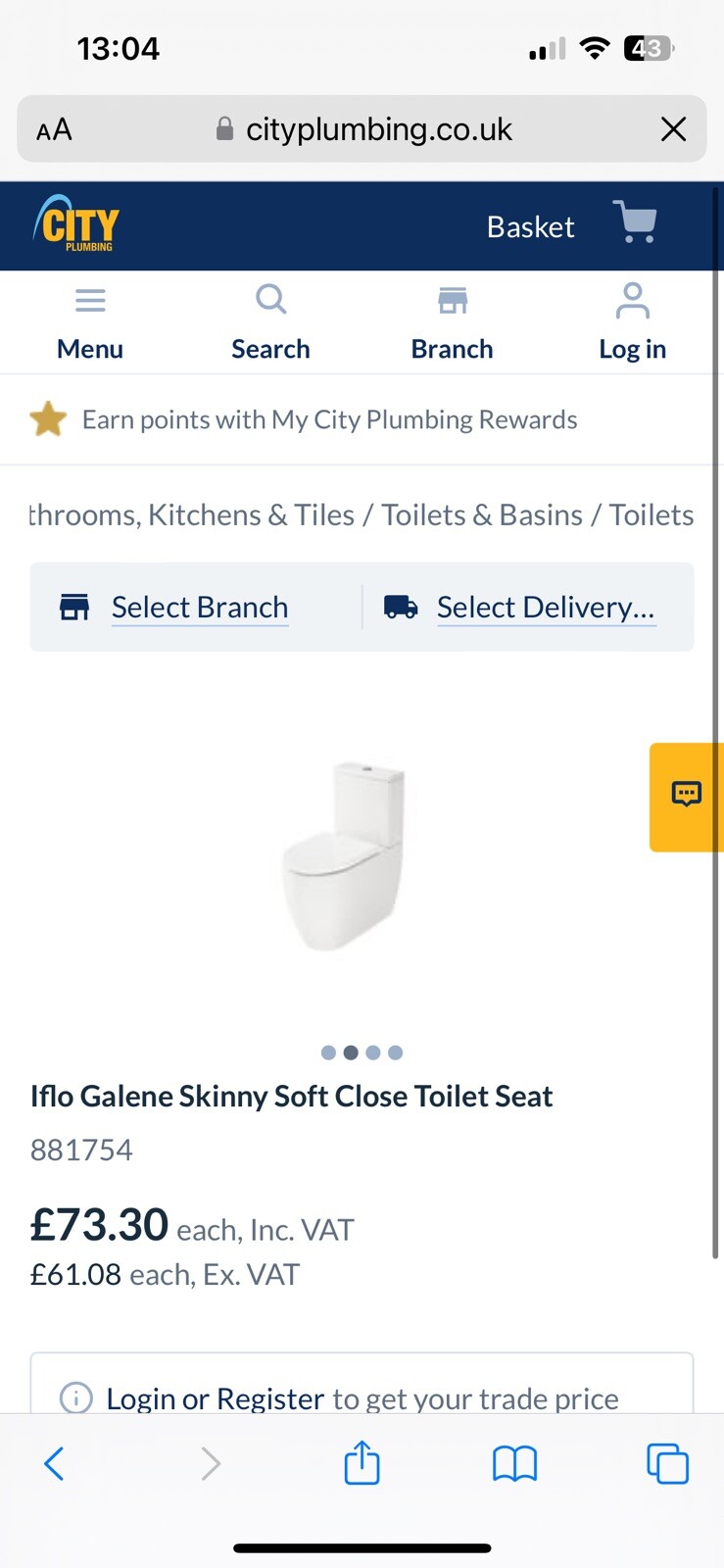
Task: Tap the Log in person icon
Action: [632, 301]
